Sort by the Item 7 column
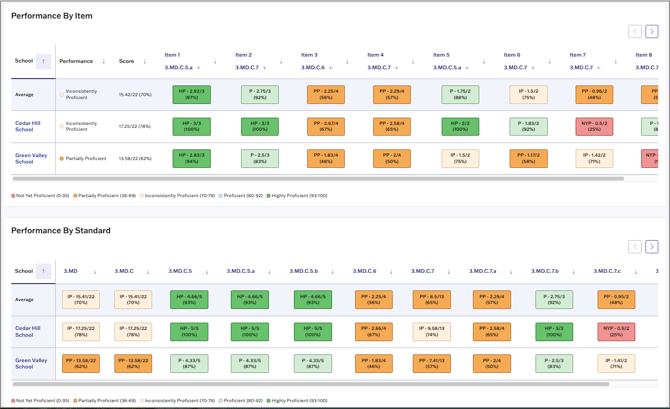The image size is (670, 409). click(615, 62)
